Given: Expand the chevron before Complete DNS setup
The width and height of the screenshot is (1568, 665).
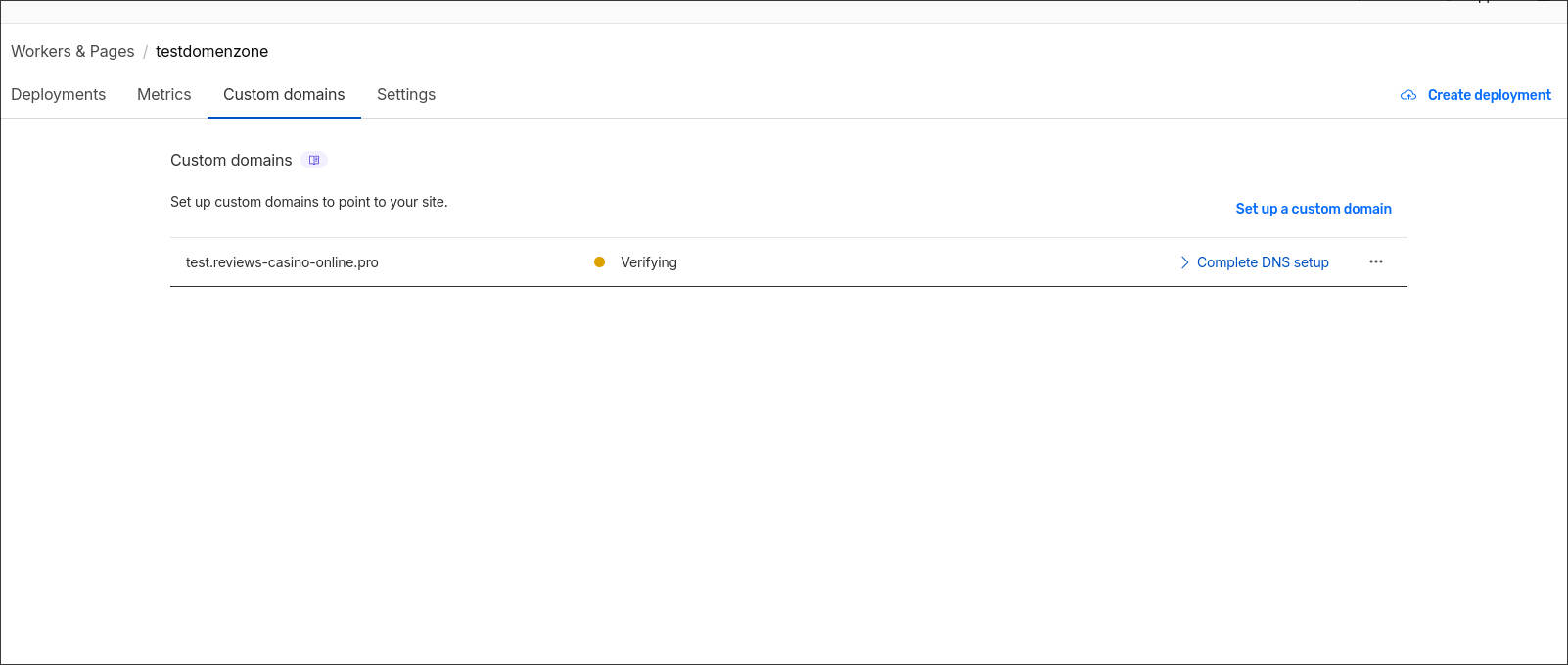Looking at the screenshot, I should point(1184,262).
